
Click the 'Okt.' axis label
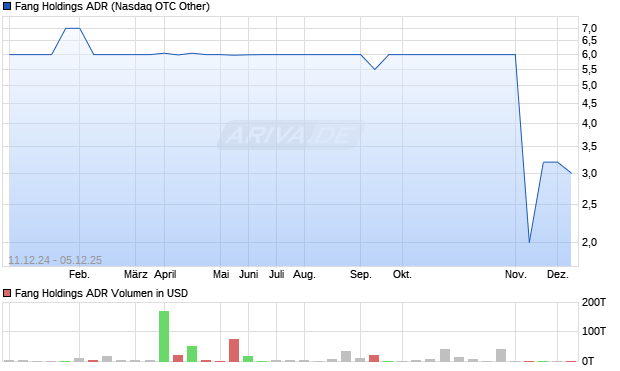pos(402,274)
